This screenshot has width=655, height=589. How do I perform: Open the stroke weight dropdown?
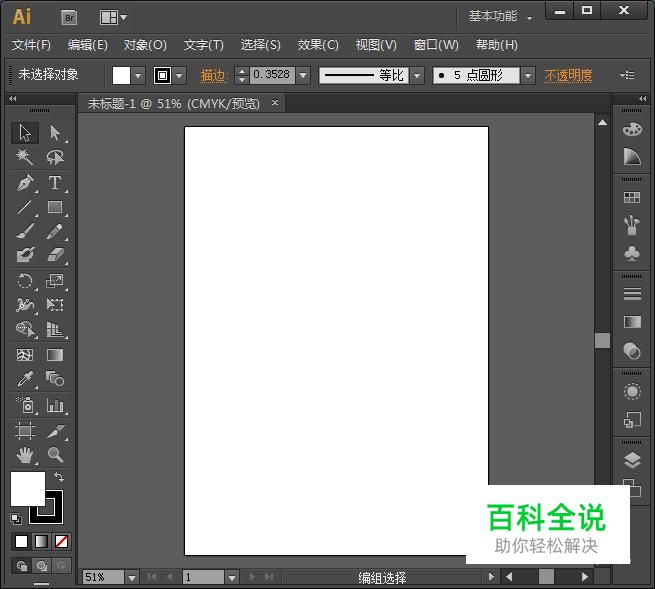click(x=303, y=76)
